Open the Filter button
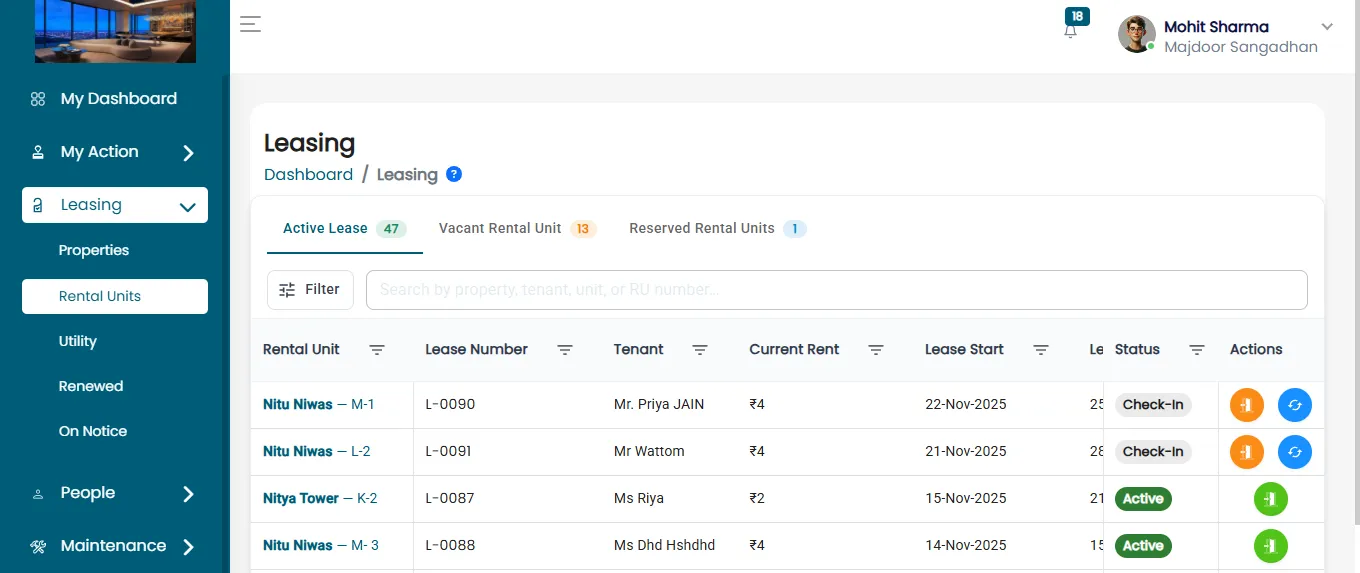This screenshot has width=1360, height=573. click(x=310, y=289)
